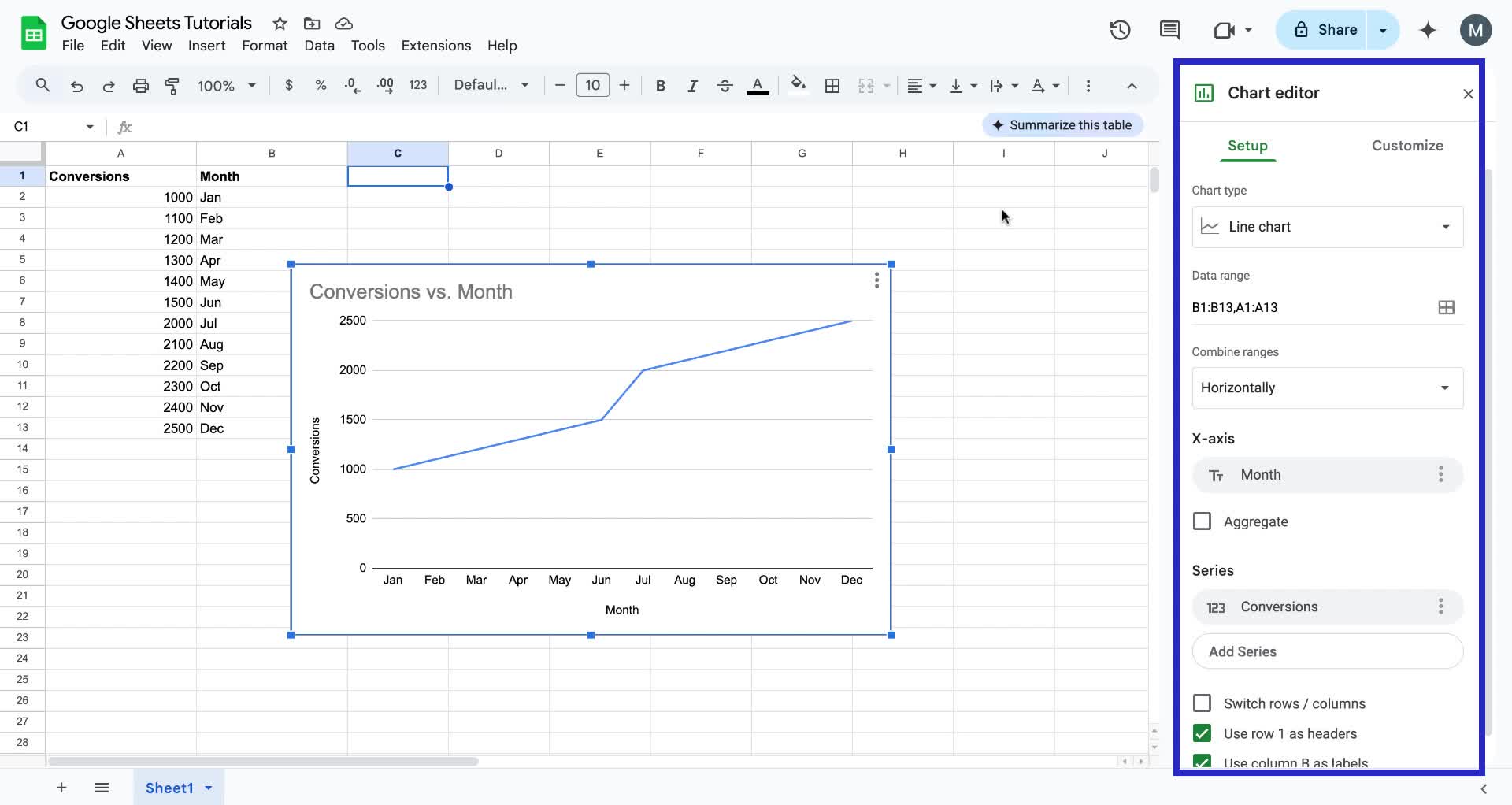
Task: Select the Paint format tool
Action: 172,85
